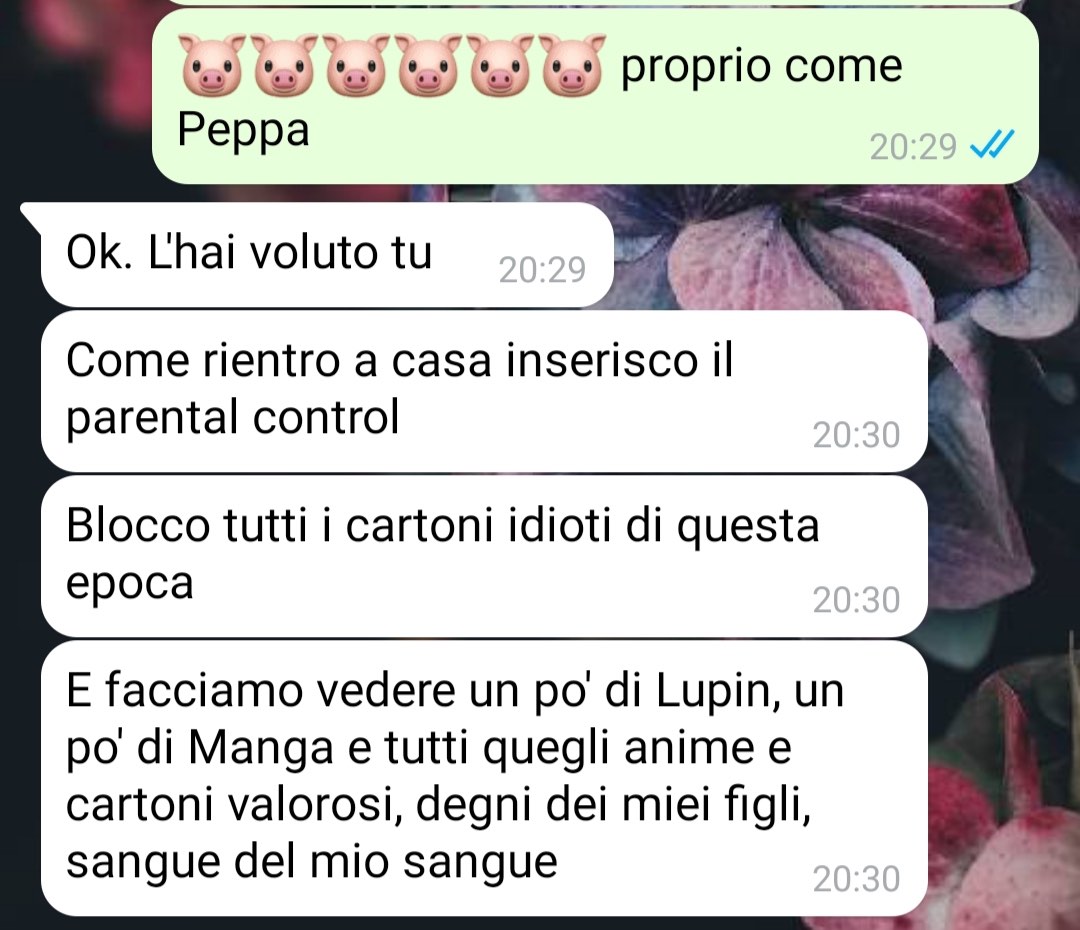Tap the fourth pig emoji

(427, 65)
